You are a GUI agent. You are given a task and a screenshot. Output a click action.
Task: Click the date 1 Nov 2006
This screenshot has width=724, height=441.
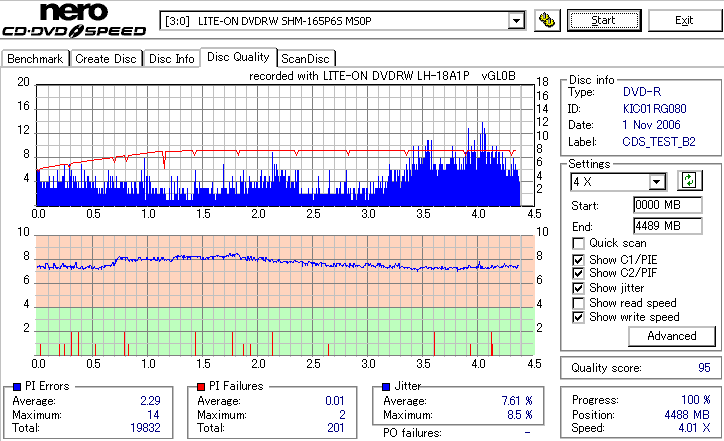[651, 125]
